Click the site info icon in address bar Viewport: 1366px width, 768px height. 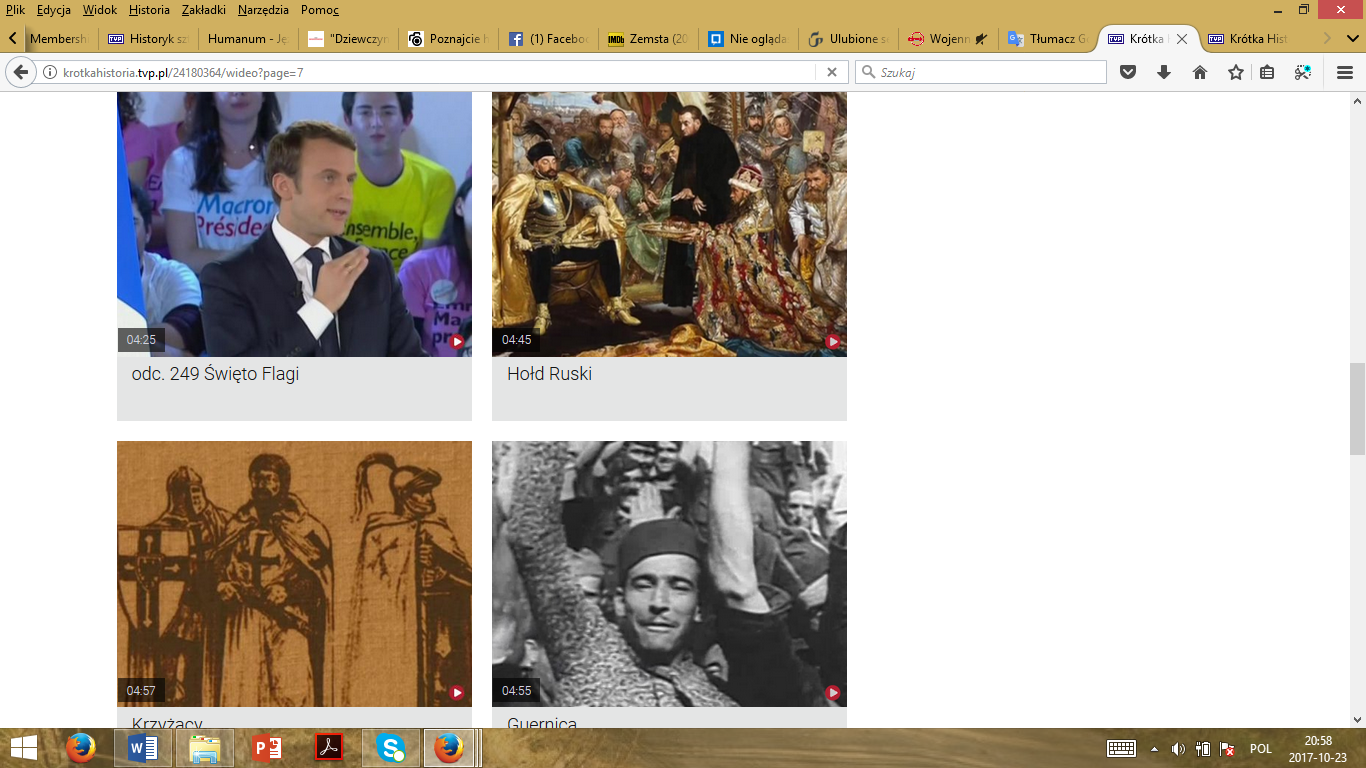(x=50, y=72)
